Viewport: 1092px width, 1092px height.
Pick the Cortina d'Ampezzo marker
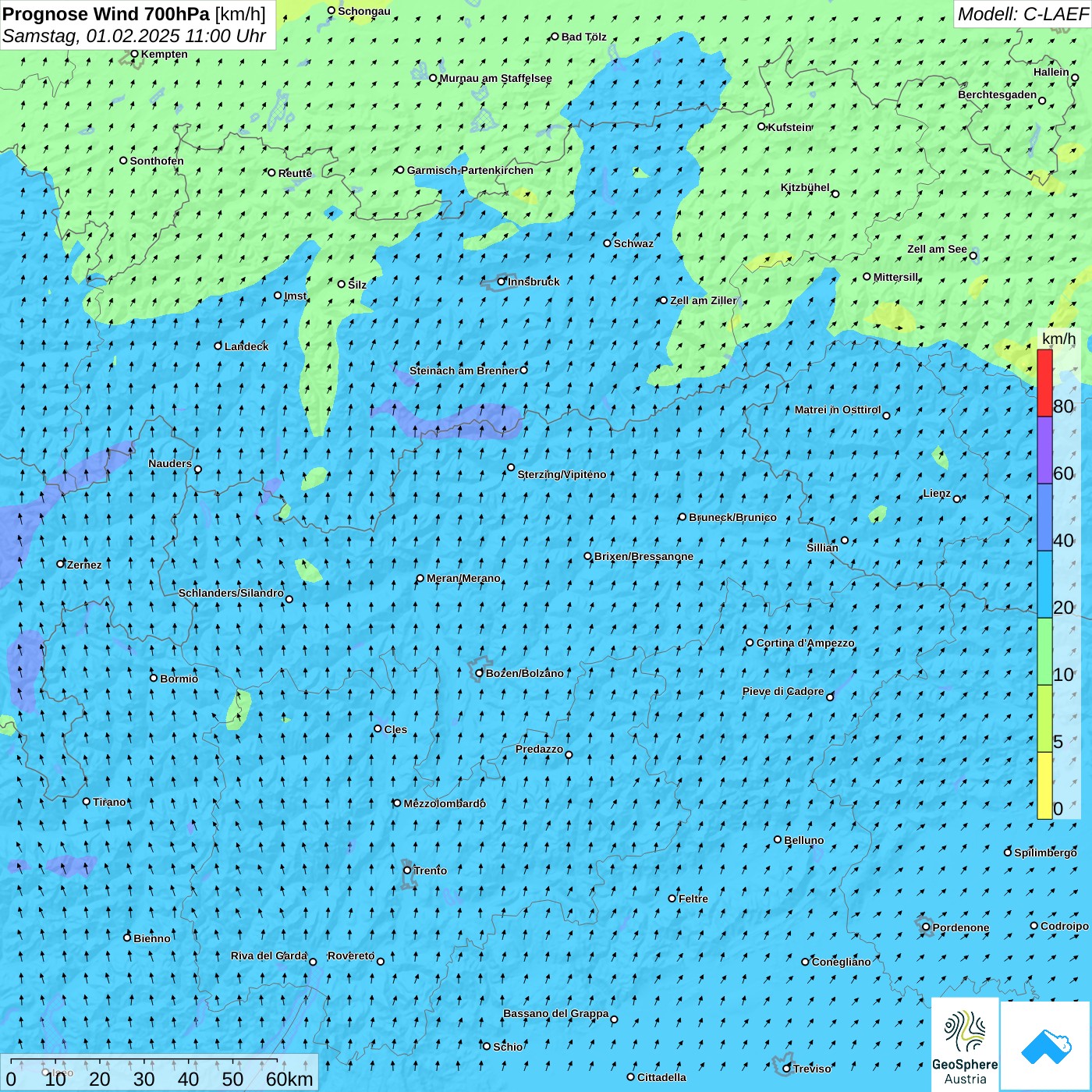point(750,643)
